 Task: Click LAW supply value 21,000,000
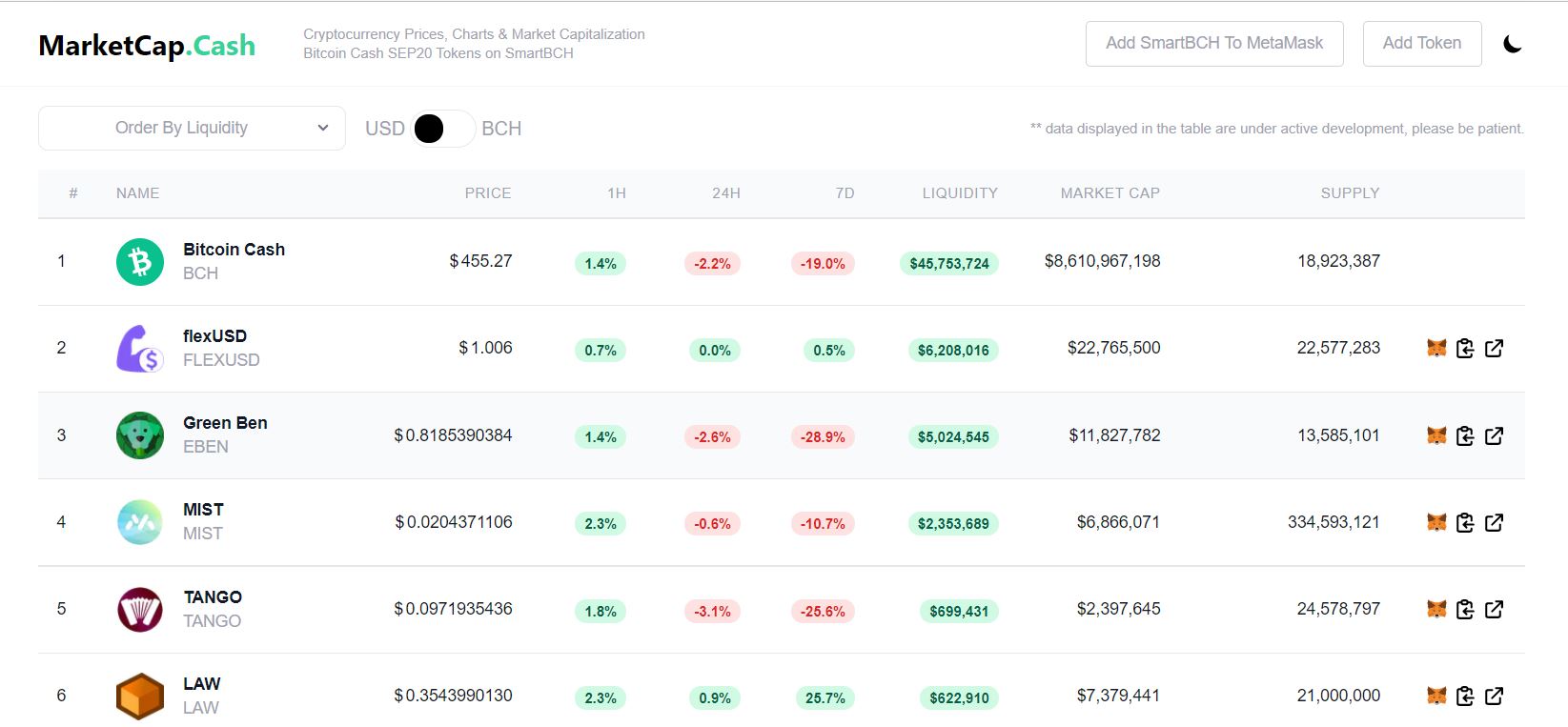[x=1338, y=696]
